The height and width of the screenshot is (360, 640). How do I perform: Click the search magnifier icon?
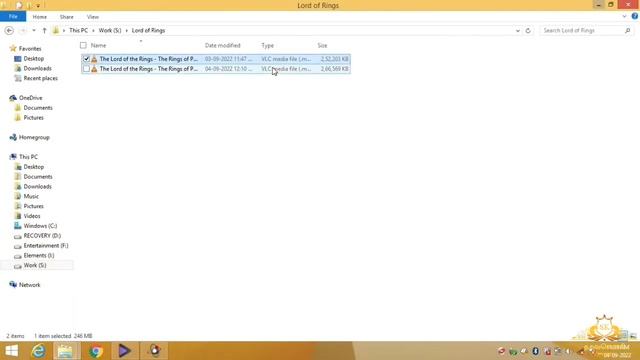click(x=627, y=31)
